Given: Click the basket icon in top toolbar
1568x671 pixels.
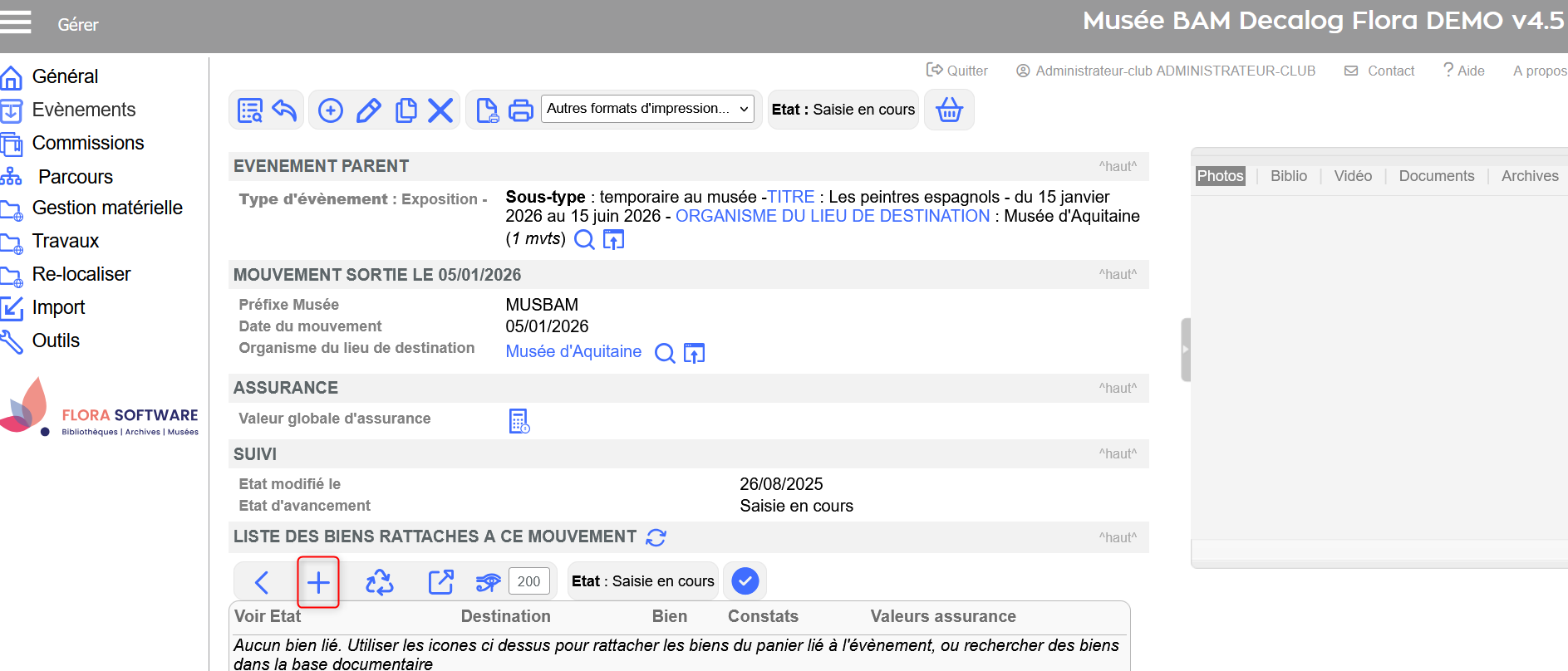Looking at the screenshot, I should 949,110.
